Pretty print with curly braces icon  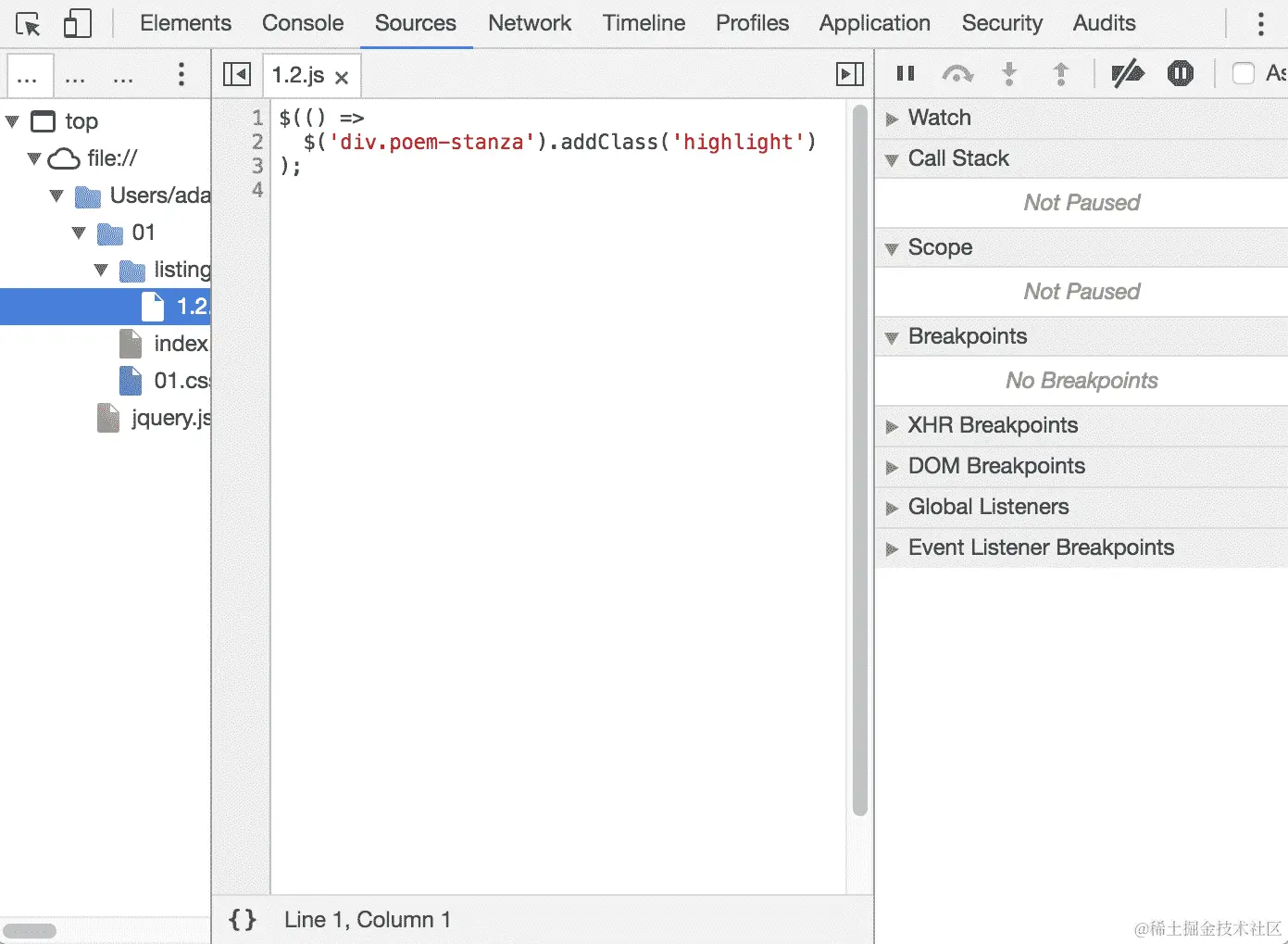click(243, 919)
